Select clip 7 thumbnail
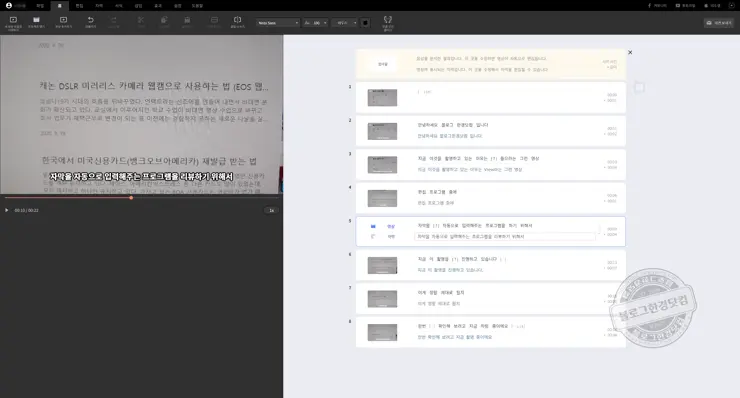 tap(382, 299)
